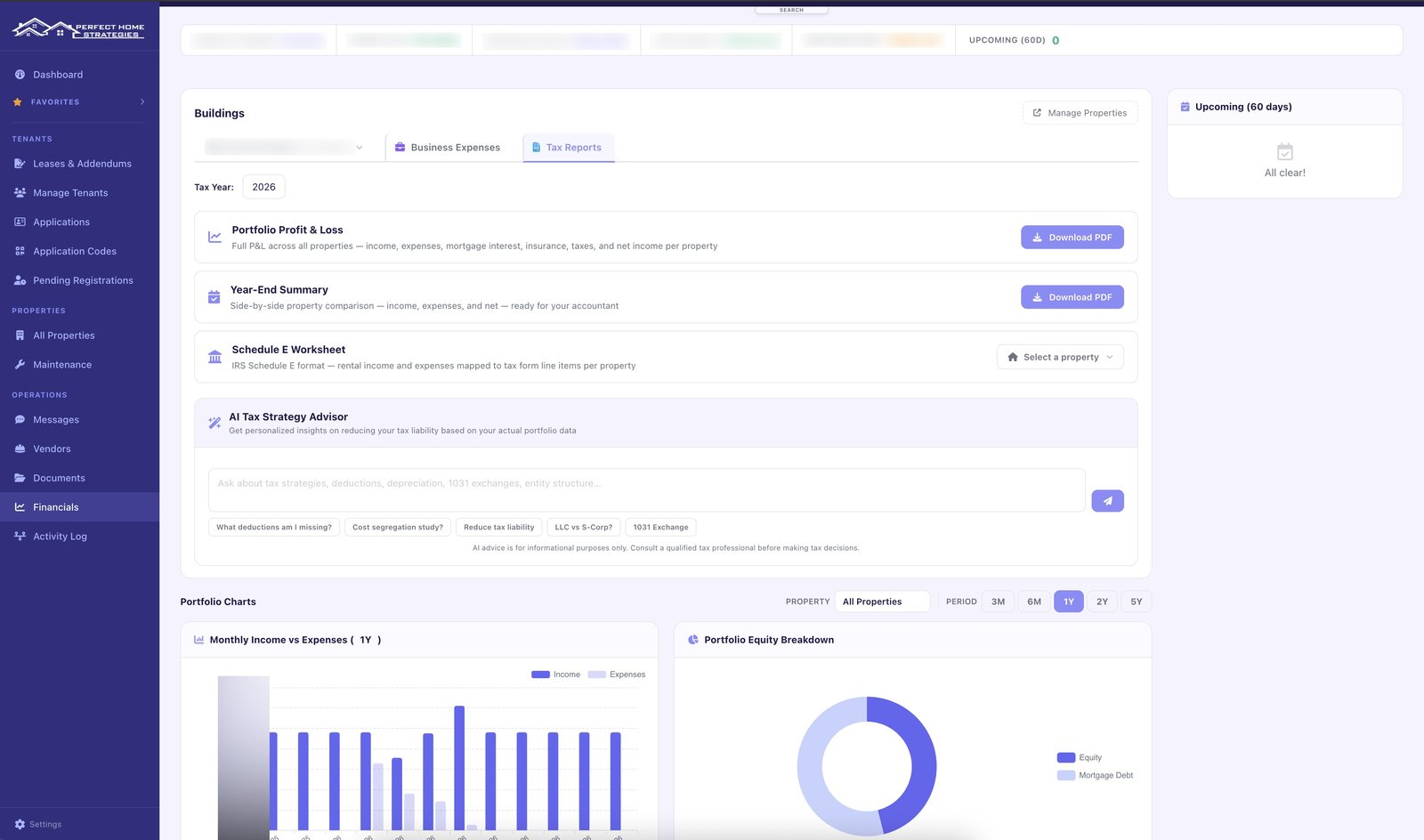Select the Tax Reports tab
Viewport: 1424px width, 840px height.
568,148
